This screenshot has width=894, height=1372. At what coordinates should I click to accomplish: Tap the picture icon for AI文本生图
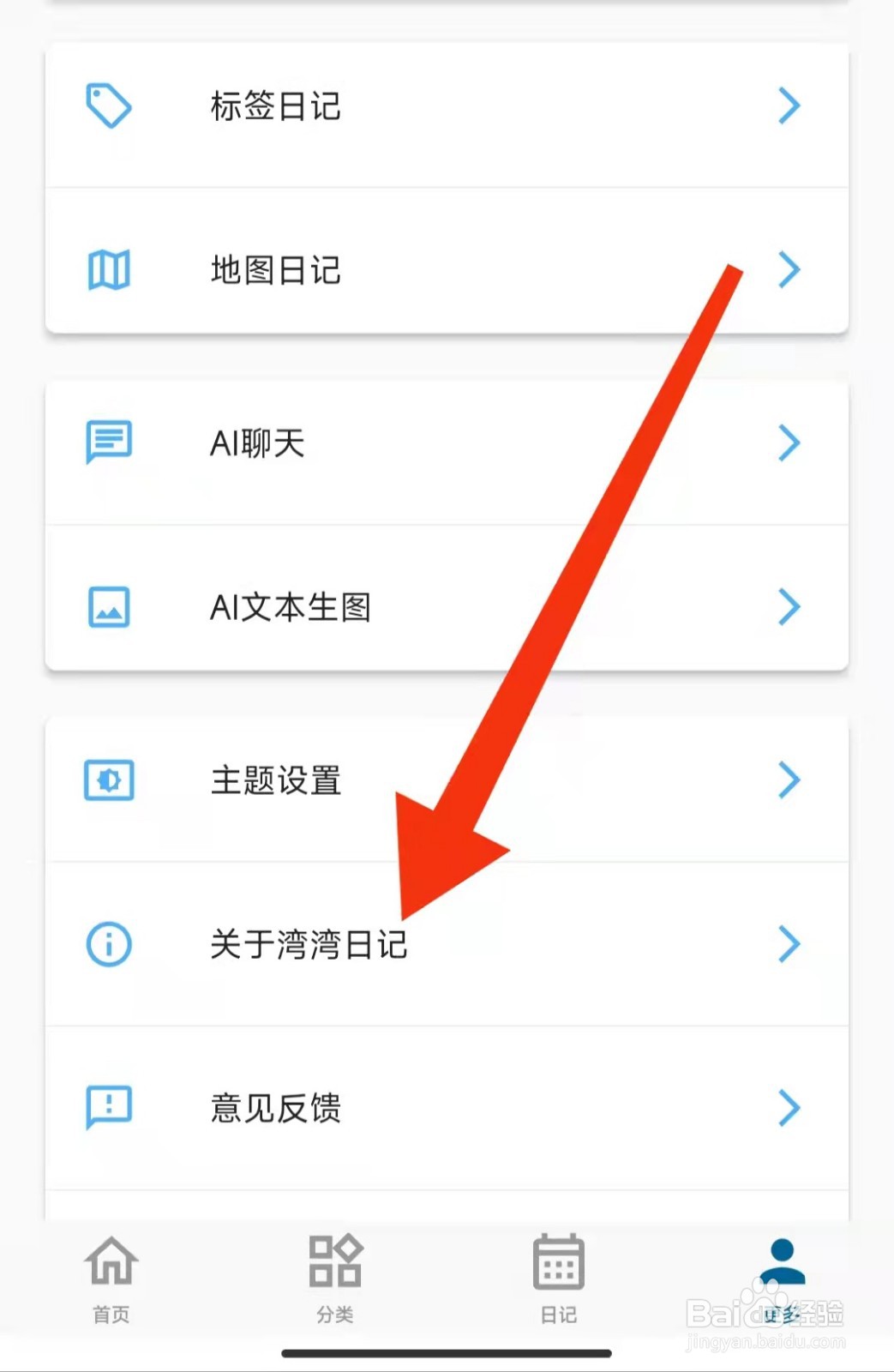tap(109, 607)
